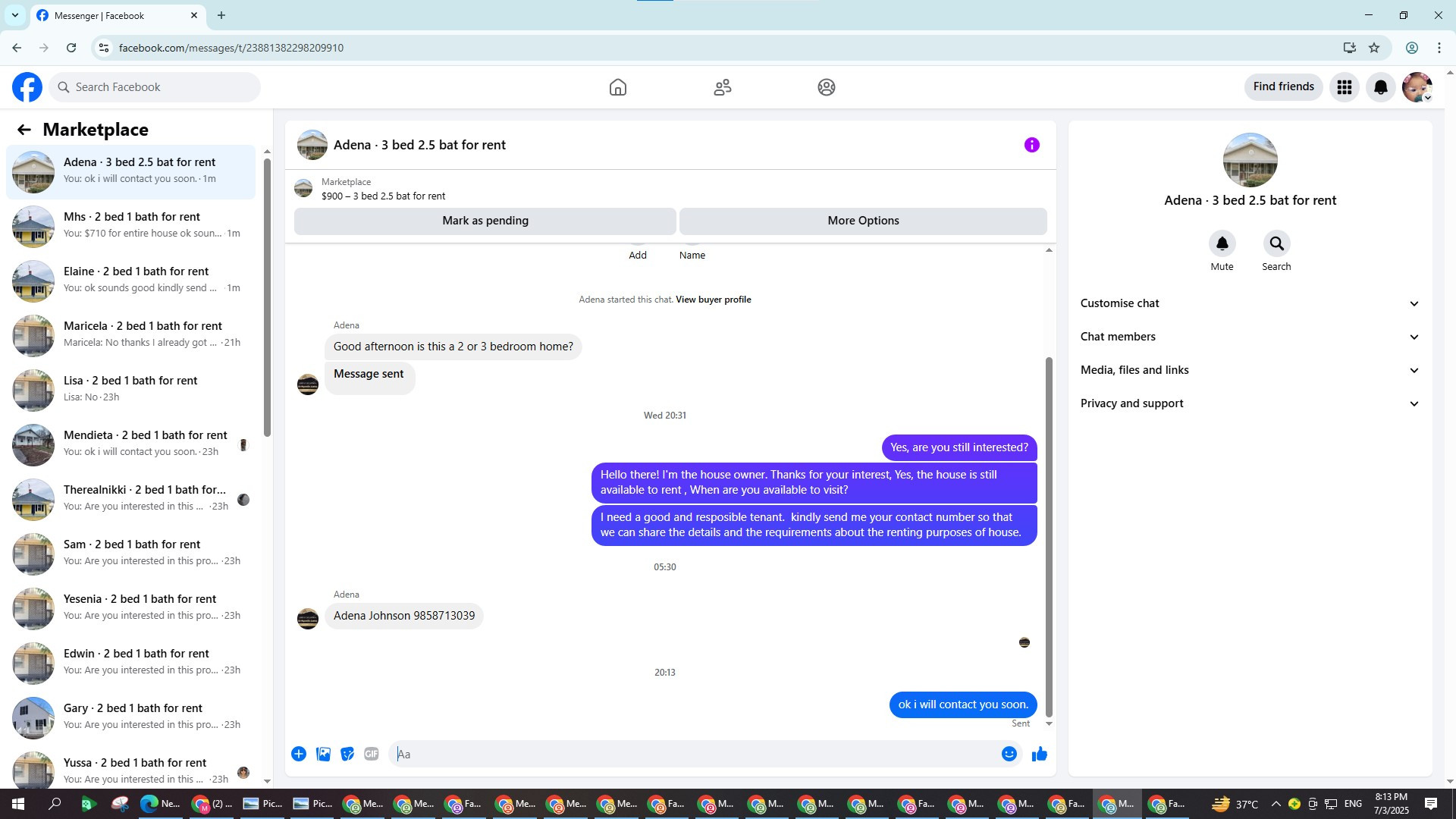Expand Media, files and links section
Viewport: 1456px width, 819px height.
point(1250,370)
